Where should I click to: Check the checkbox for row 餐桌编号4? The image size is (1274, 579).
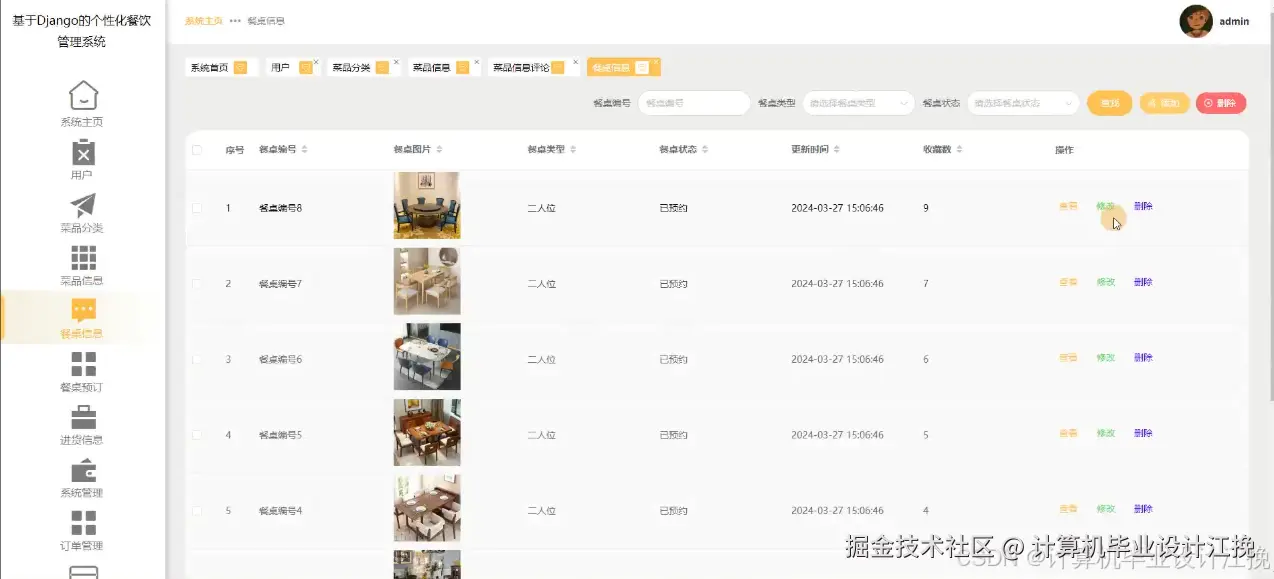[x=197, y=511]
